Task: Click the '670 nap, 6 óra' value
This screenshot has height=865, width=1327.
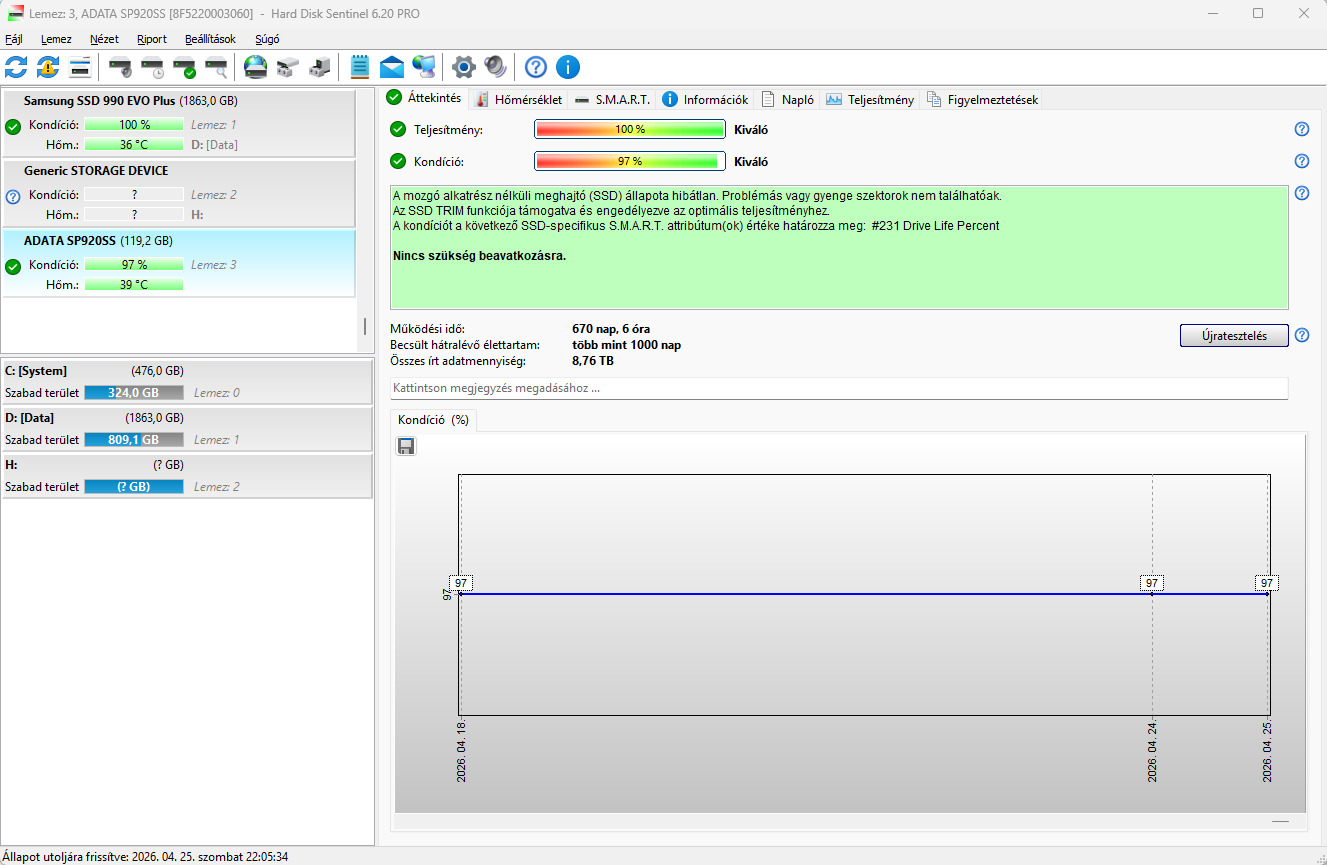Action: 611,329
